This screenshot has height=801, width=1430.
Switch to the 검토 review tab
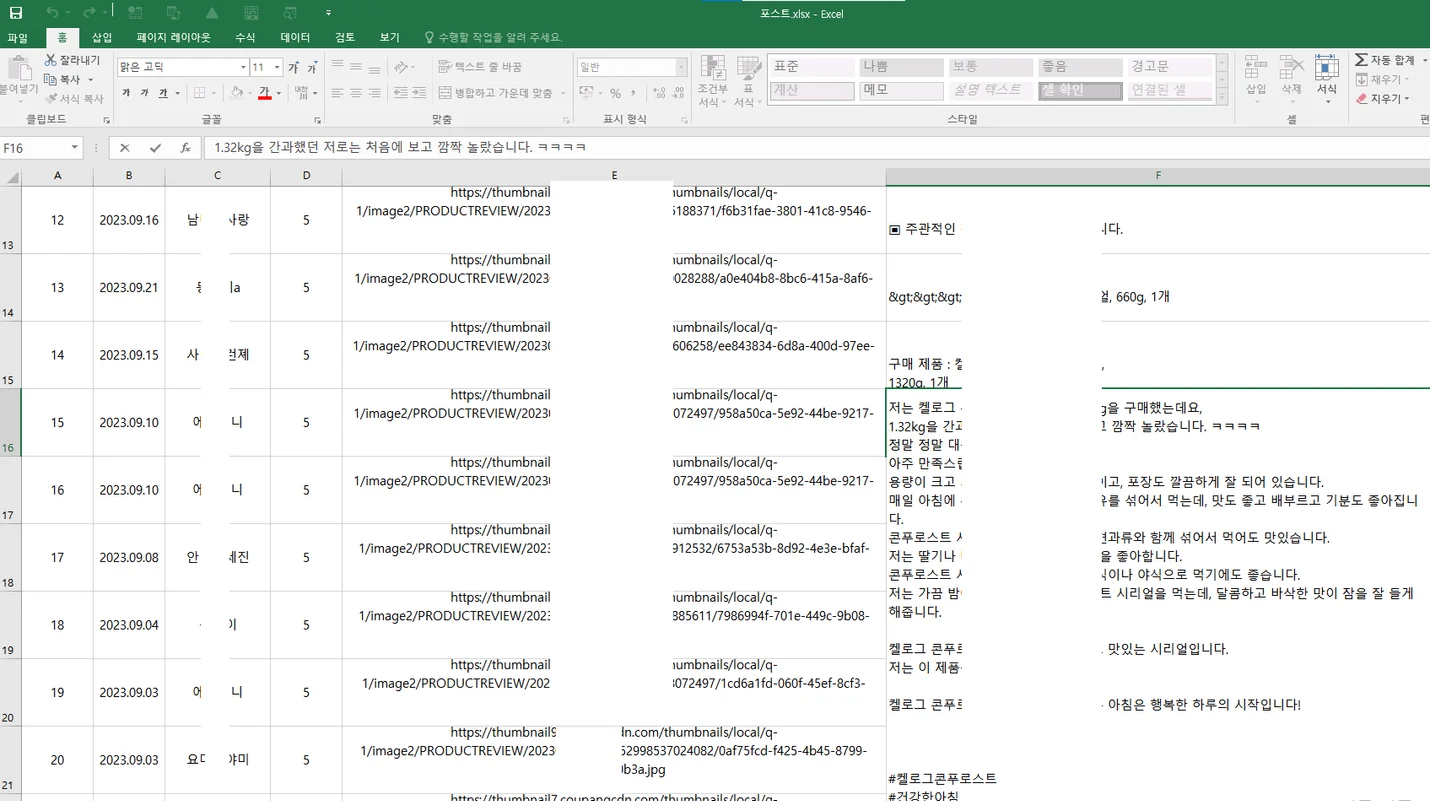(345, 37)
